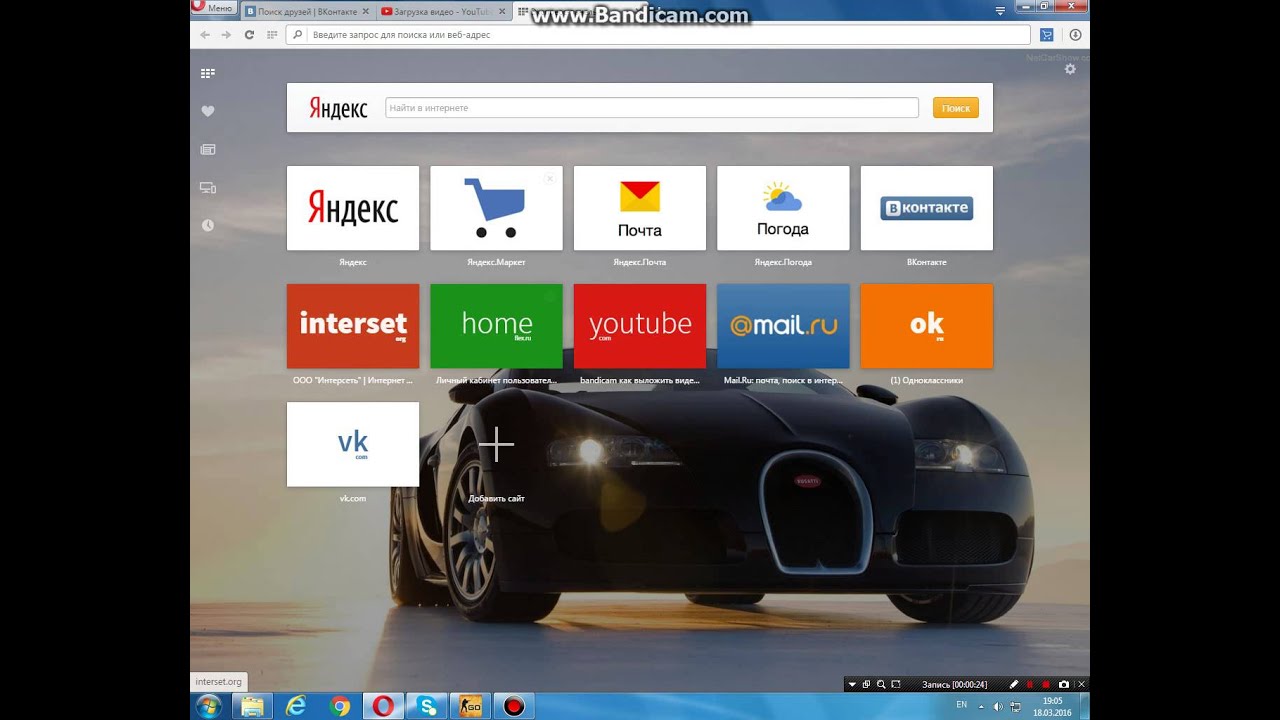Open Bookmarks heart sidebar icon
The image size is (1280, 720).
pyautogui.click(x=208, y=111)
